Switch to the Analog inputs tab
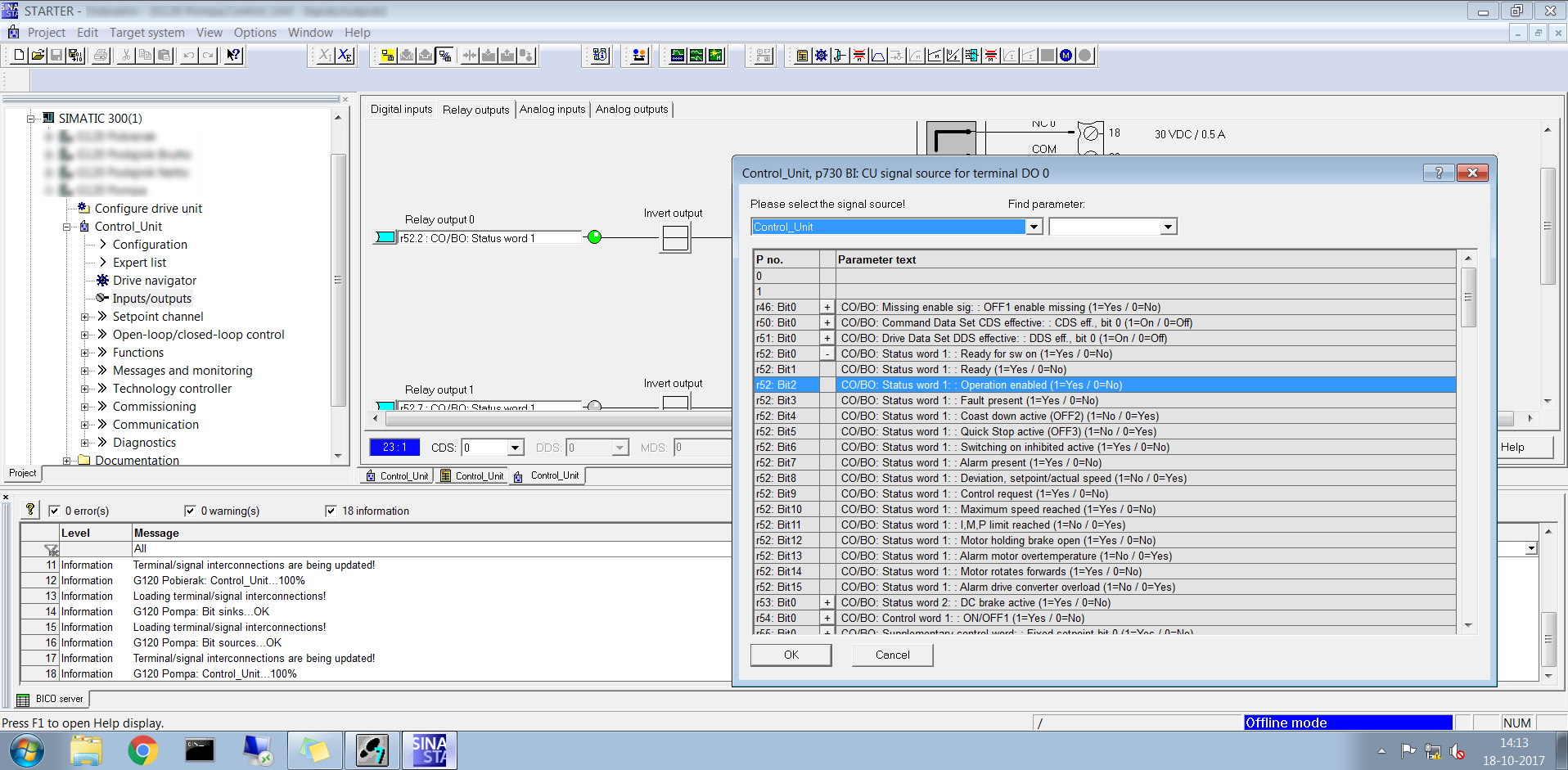 552,109
